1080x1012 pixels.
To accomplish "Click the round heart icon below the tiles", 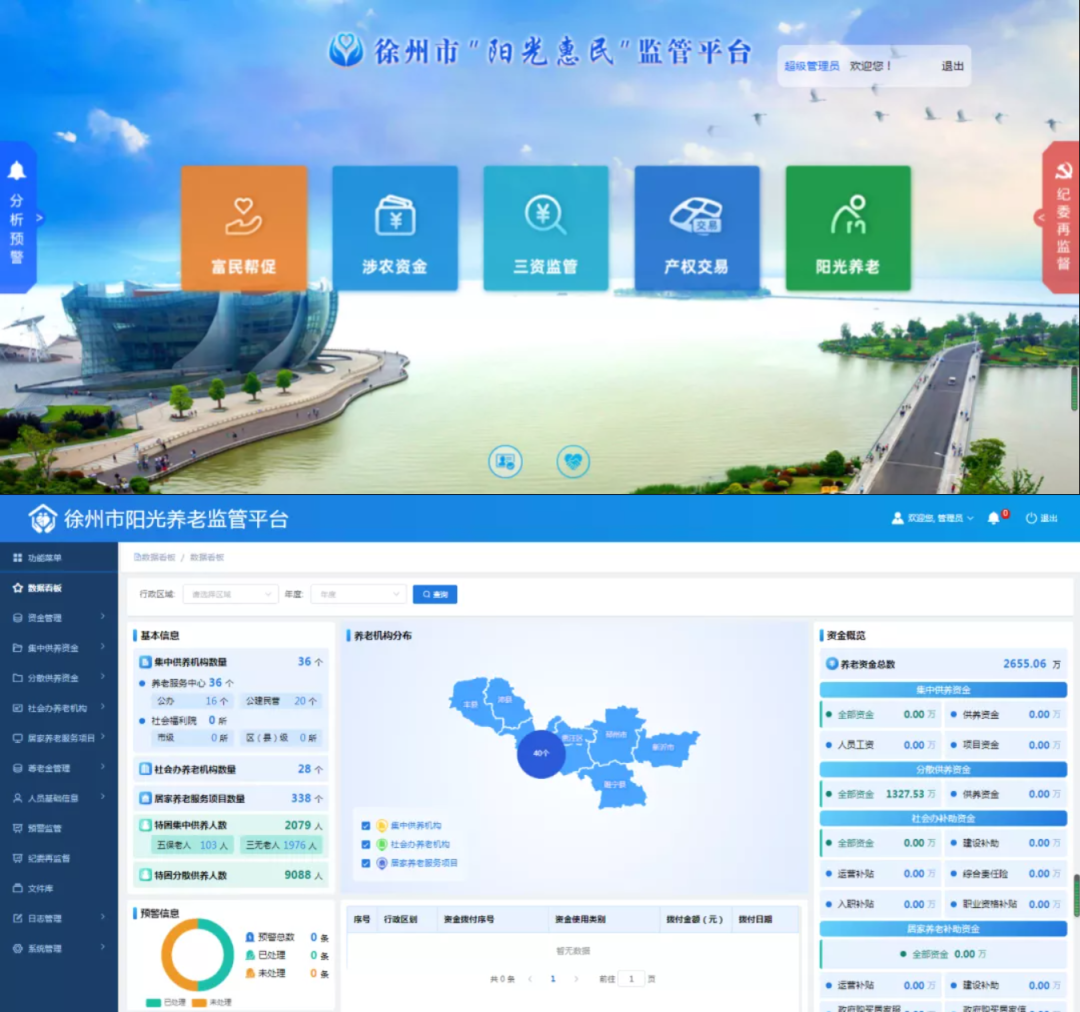I will pos(573,461).
